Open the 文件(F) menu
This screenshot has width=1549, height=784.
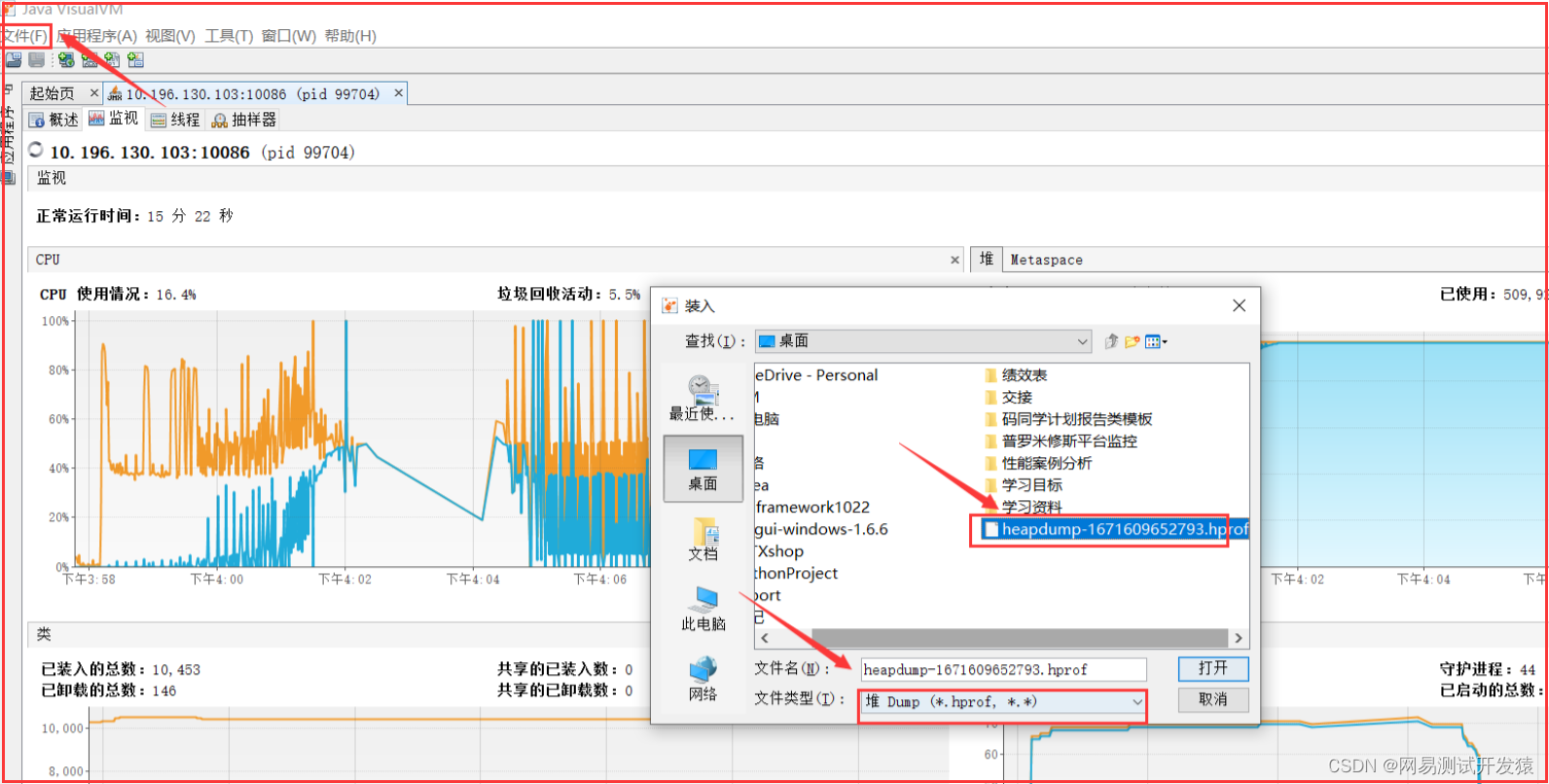[25, 36]
